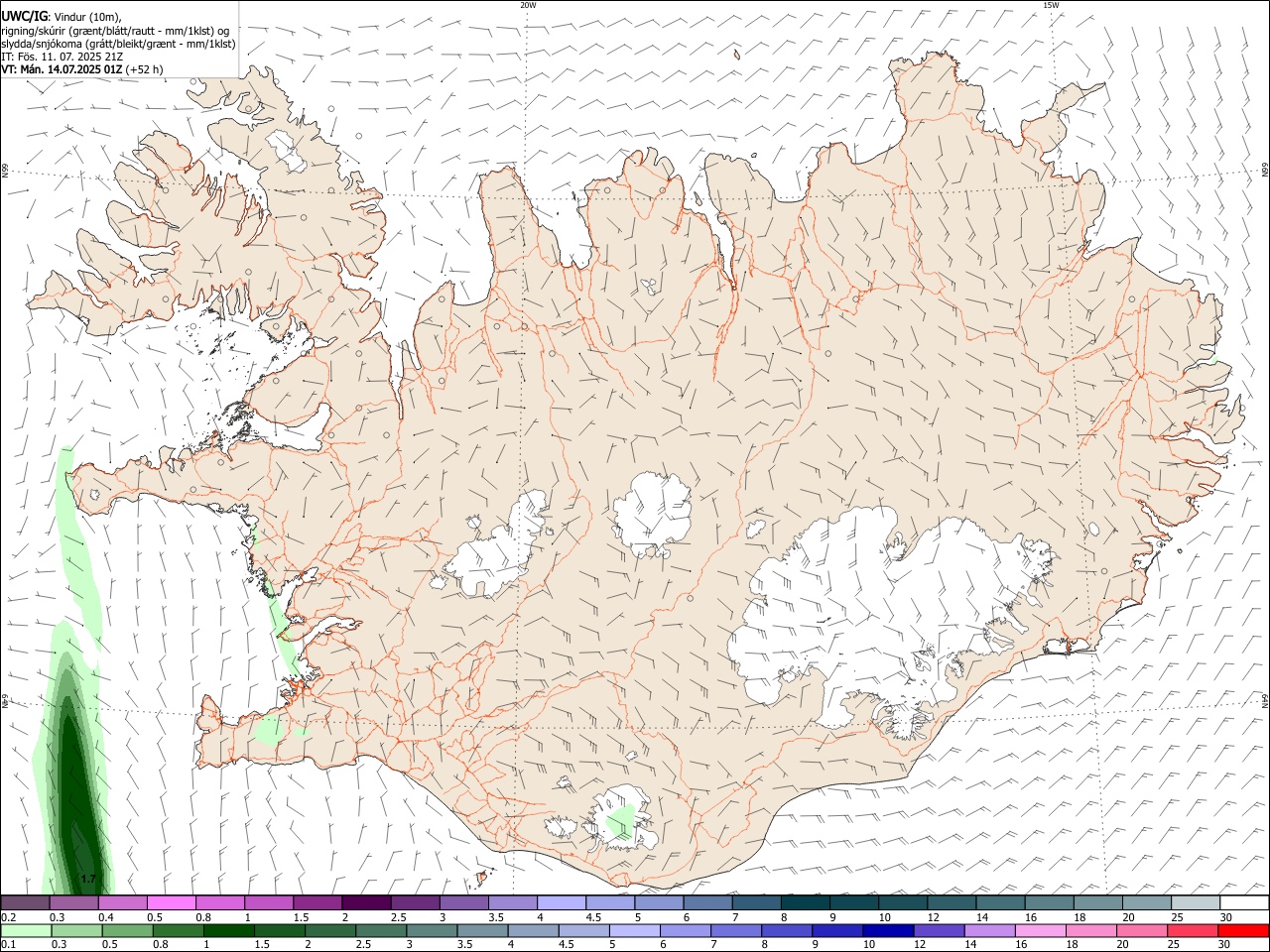Select the darkest green swatch labeled 1, lower scale
This screenshot has width=1270, height=952.
pyautogui.click(x=229, y=931)
